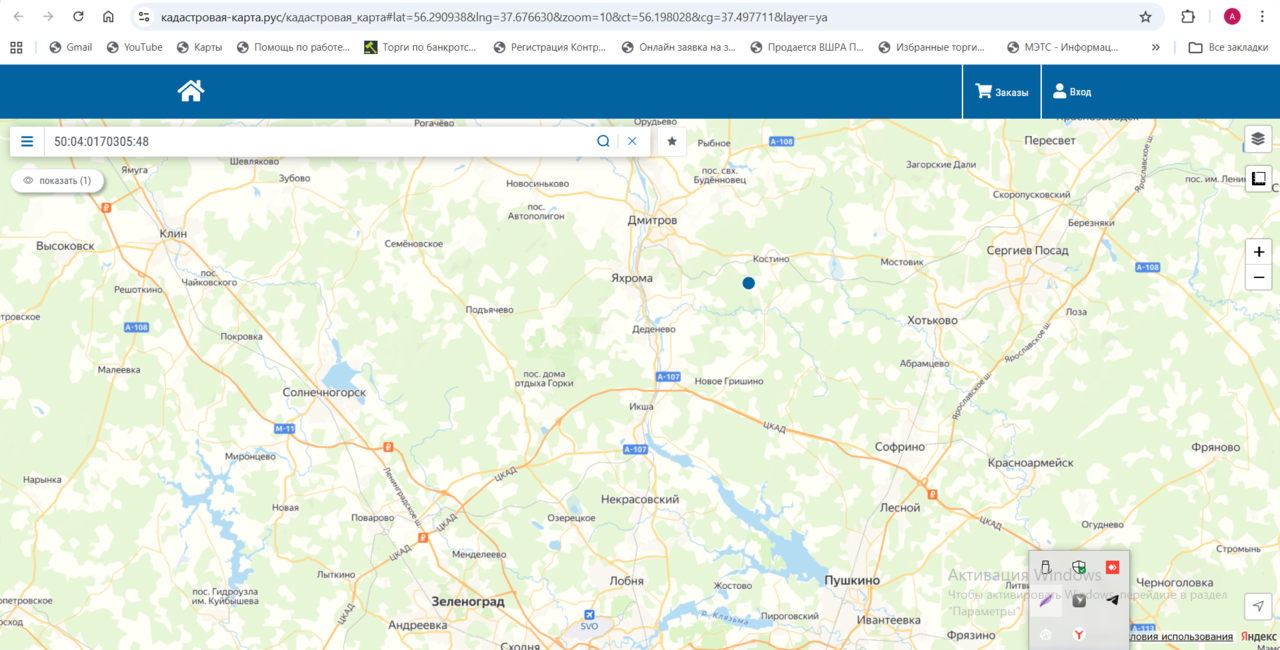Open the map layers selector
This screenshot has height=650, width=1280.
(1258, 139)
